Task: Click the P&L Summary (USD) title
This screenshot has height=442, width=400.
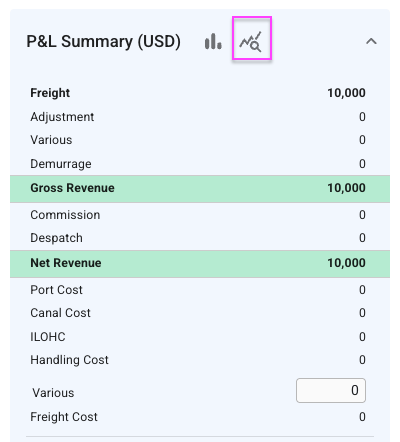Action: tap(103, 42)
